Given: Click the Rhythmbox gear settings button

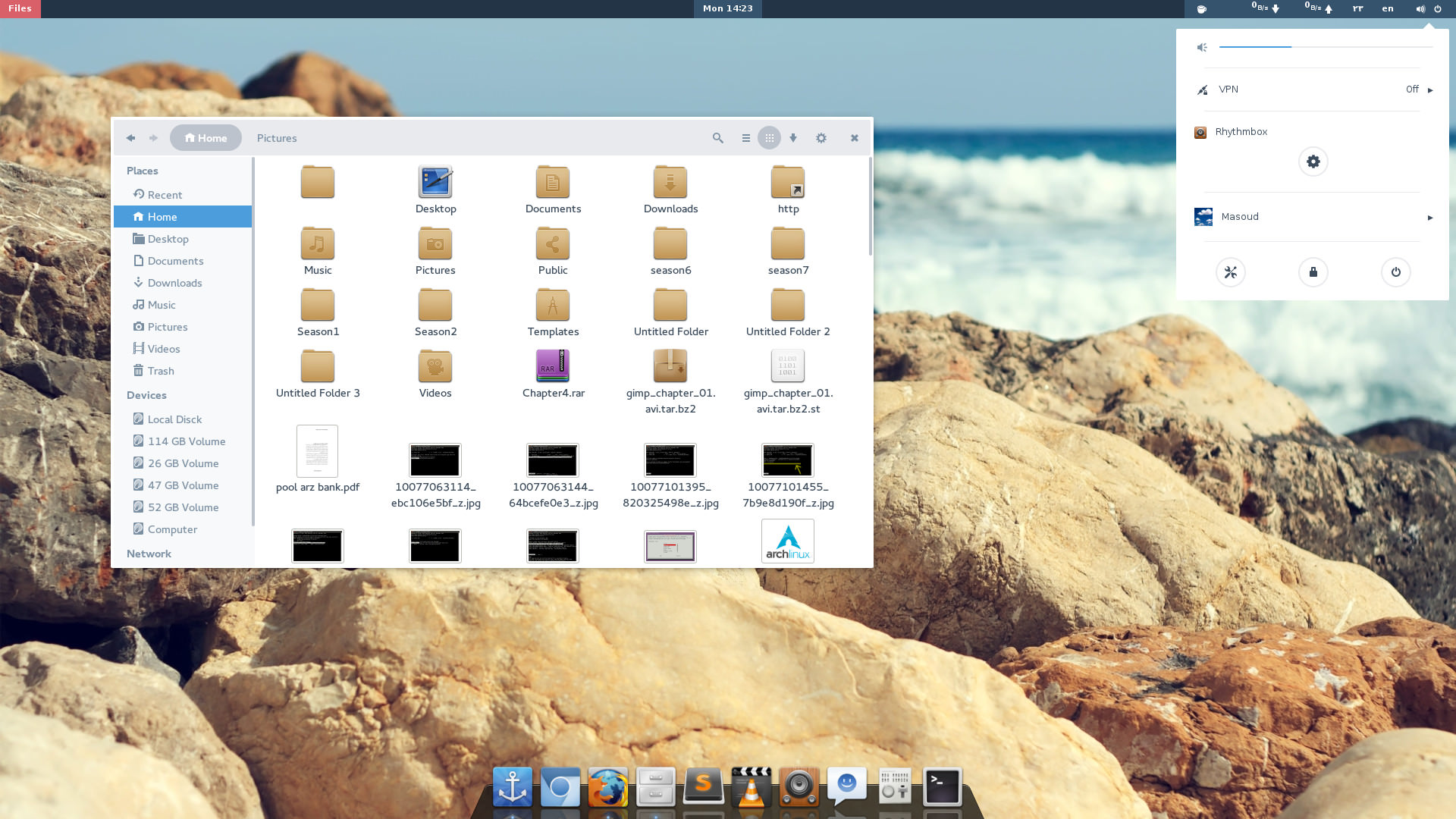Looking at the screenshot, I should 1313,162.
